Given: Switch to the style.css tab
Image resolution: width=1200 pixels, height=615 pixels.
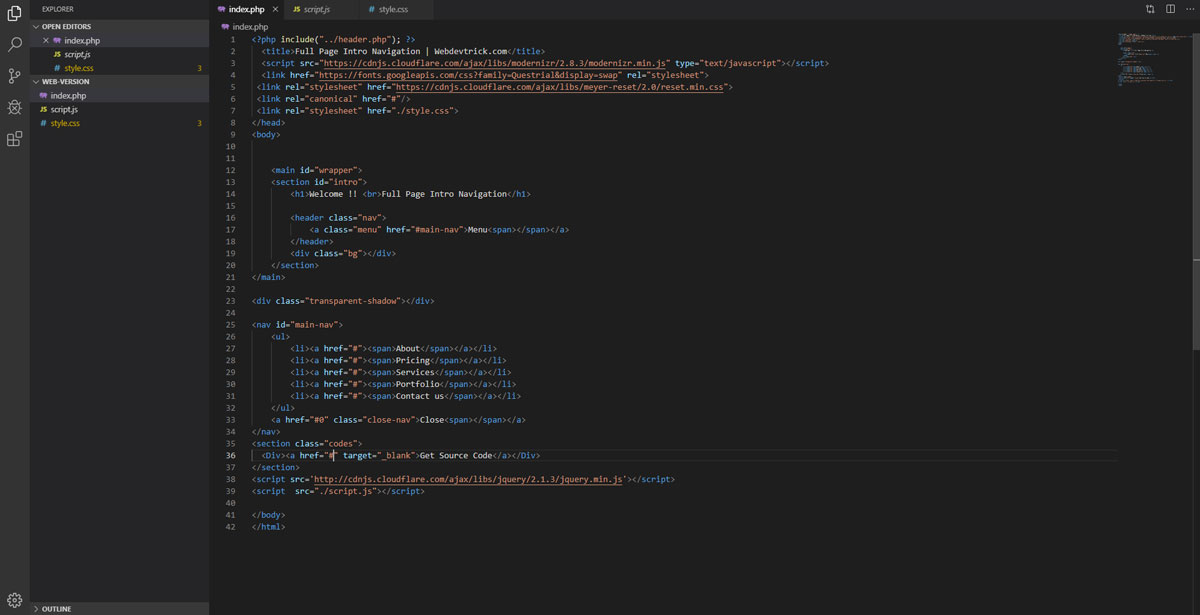Looking at the screenshot, I should pos(390,8).
